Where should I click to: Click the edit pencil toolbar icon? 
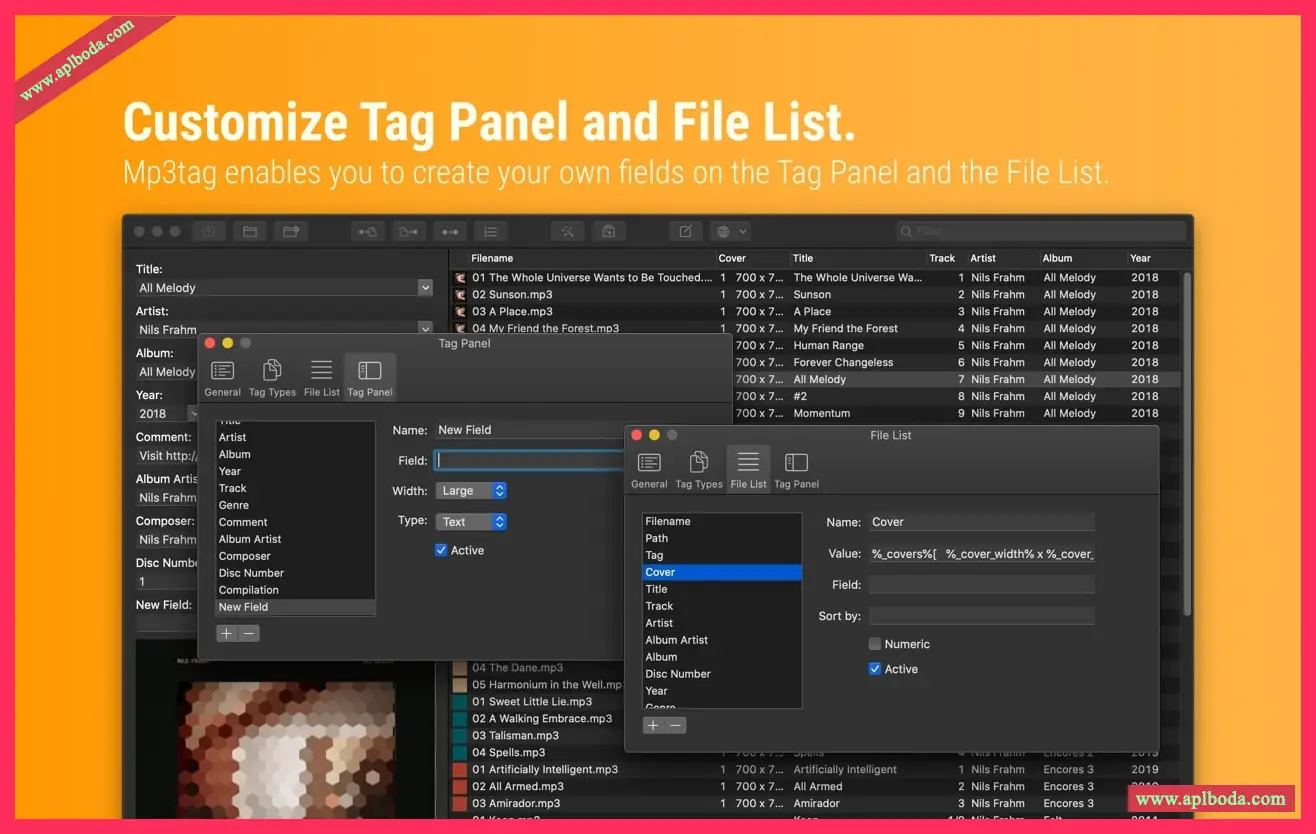[x=685, y=231]
